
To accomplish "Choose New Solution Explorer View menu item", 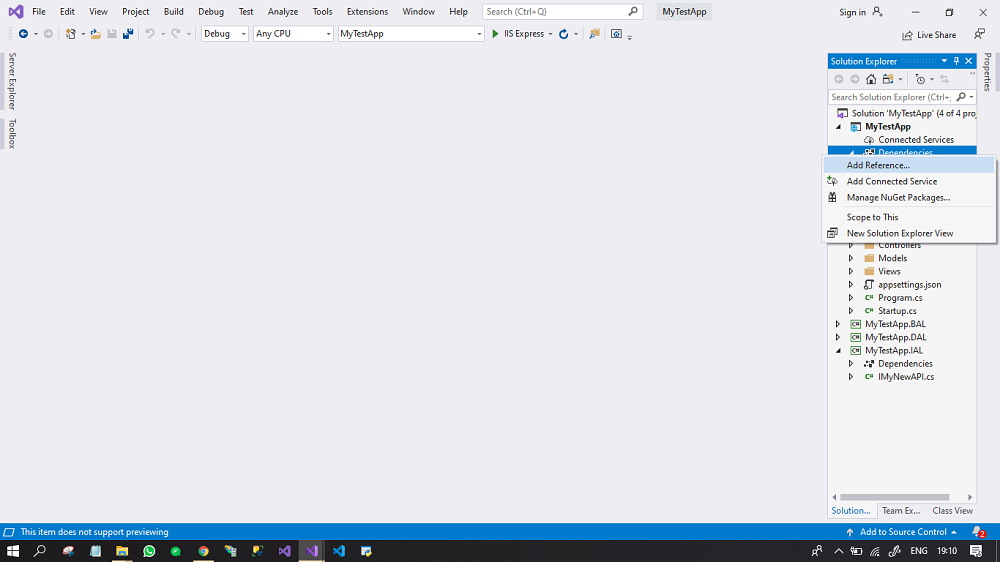I will (909, 233).
